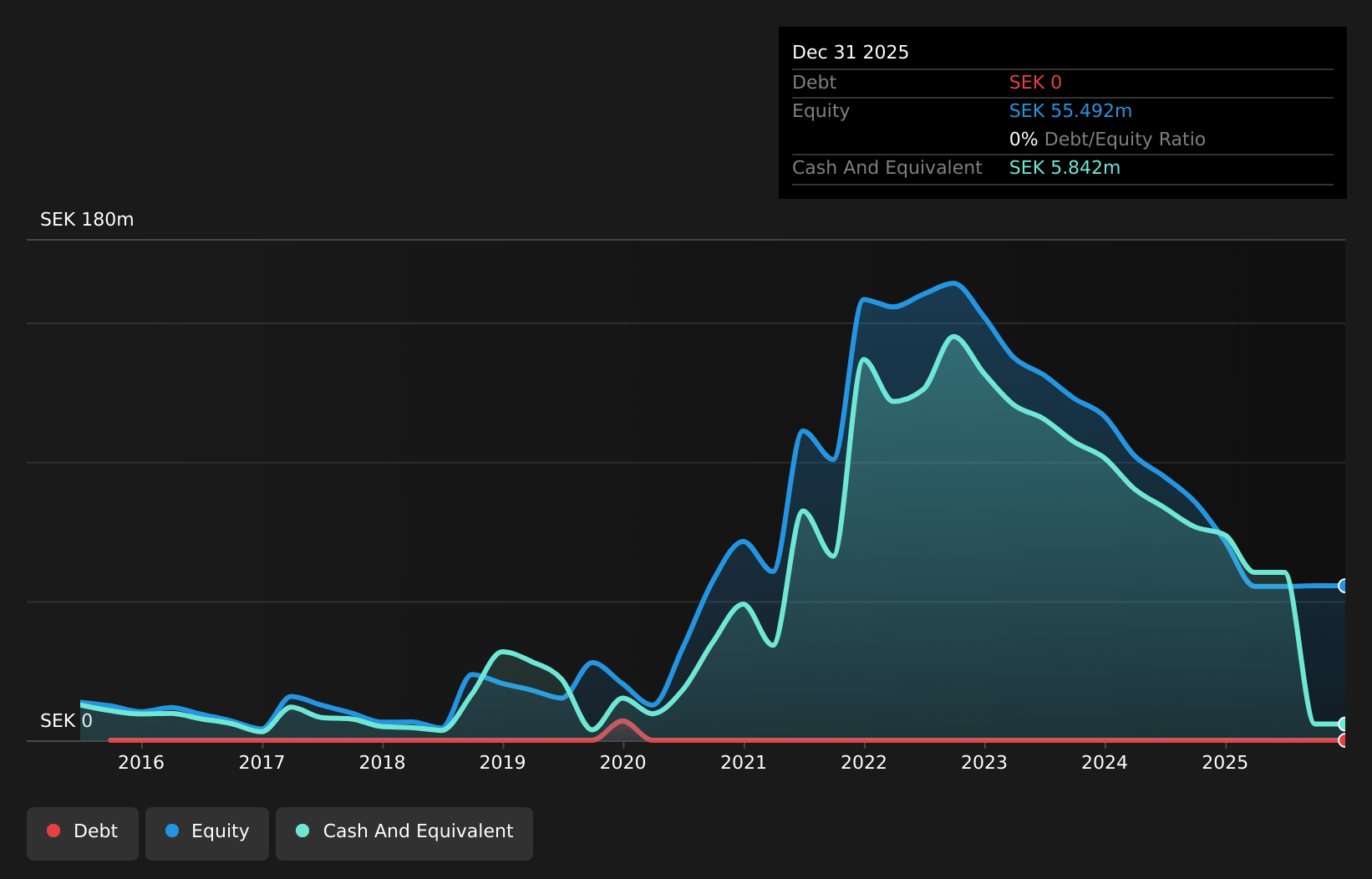This screenshot has width=1372, height=879.
Task: Click the 2022 x-axis label
Action: click(864, 762)
